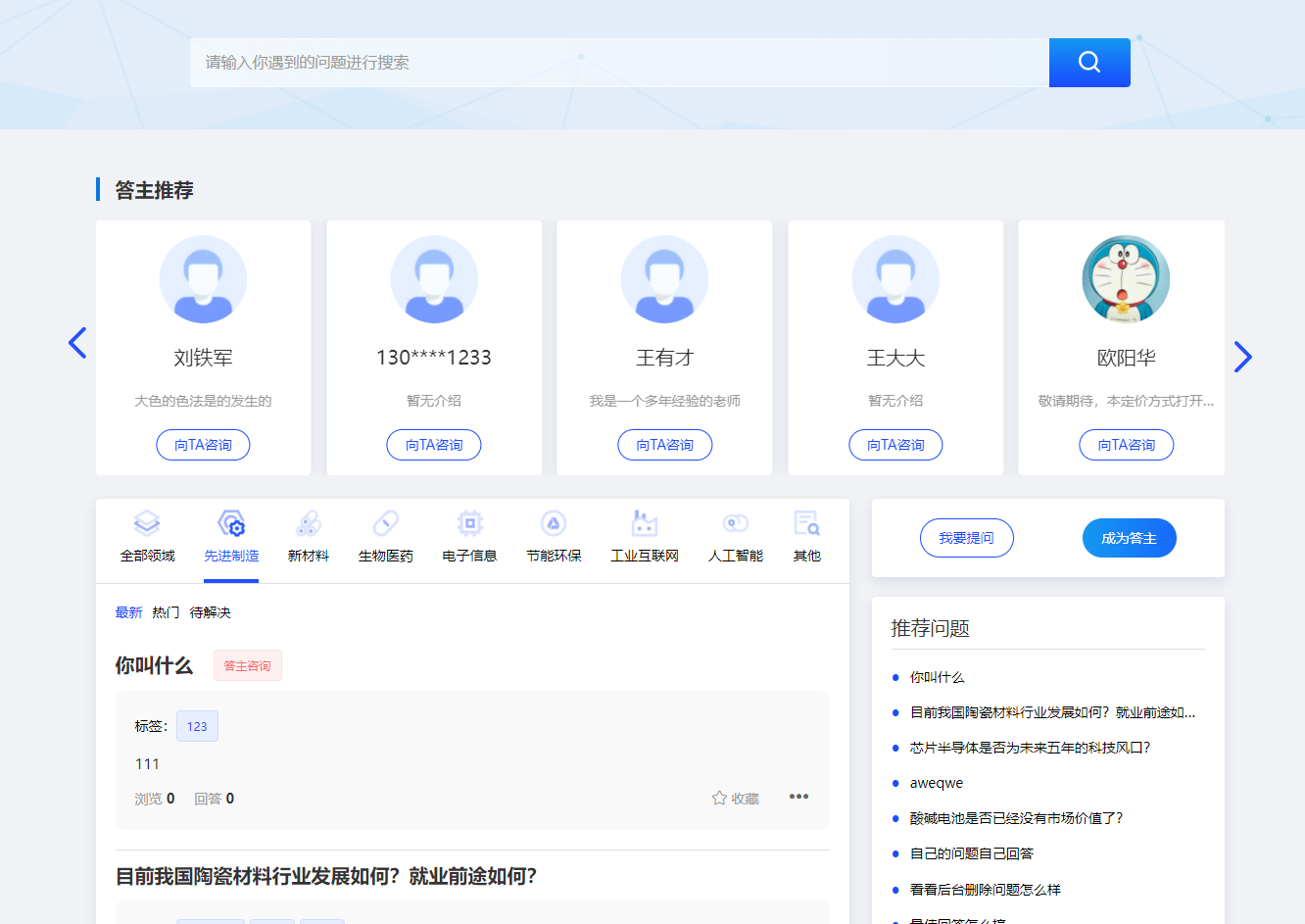Click the blue search magnifier button
This screenshot has width=1305, height=924.
[1088, 63]
